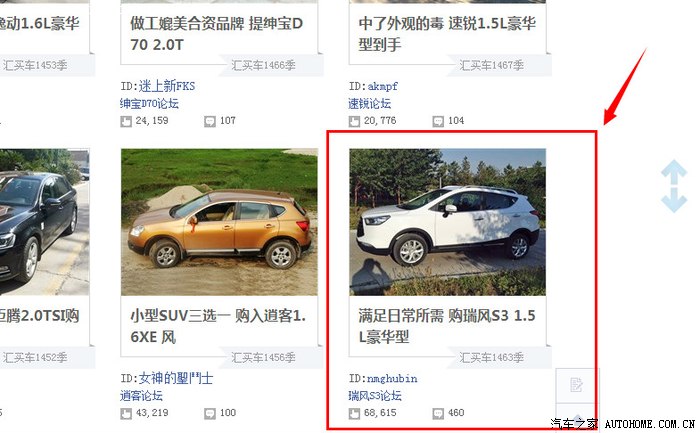Open article 满足日常所需 购瑞风S3
Image resolution: width=700 pixels, height=433 pixels.
tap(447, 326)
